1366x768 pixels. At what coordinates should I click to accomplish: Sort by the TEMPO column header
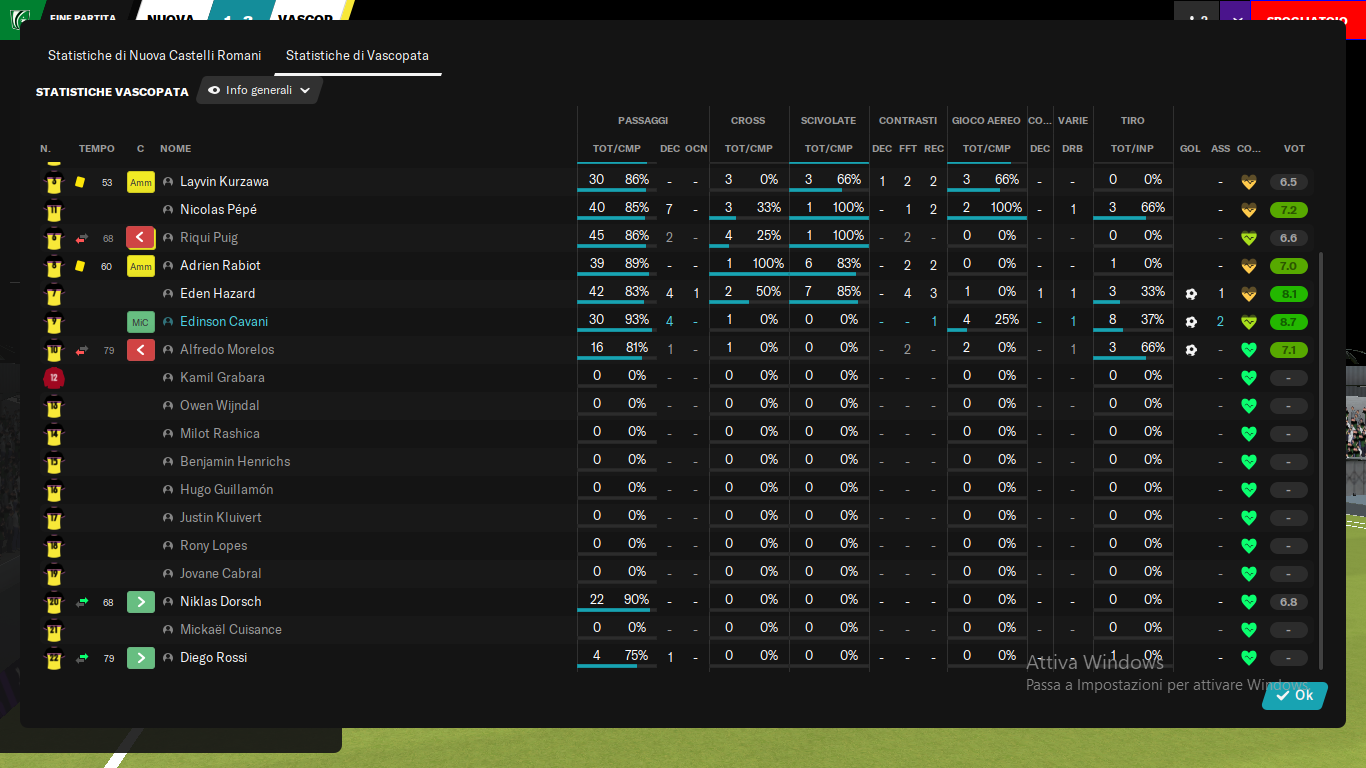(x=97, y=149)
